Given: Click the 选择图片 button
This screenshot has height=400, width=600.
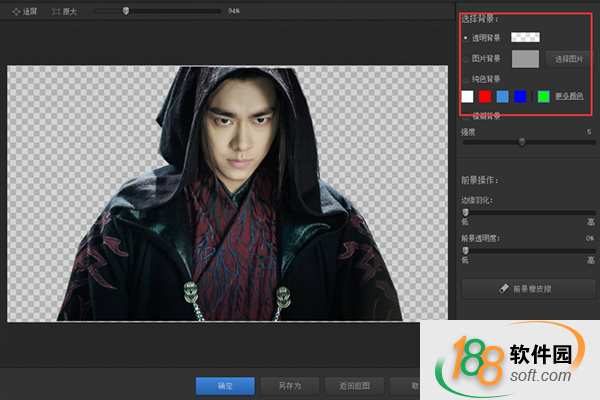Looking at the screenshot, I should point(569,59).
